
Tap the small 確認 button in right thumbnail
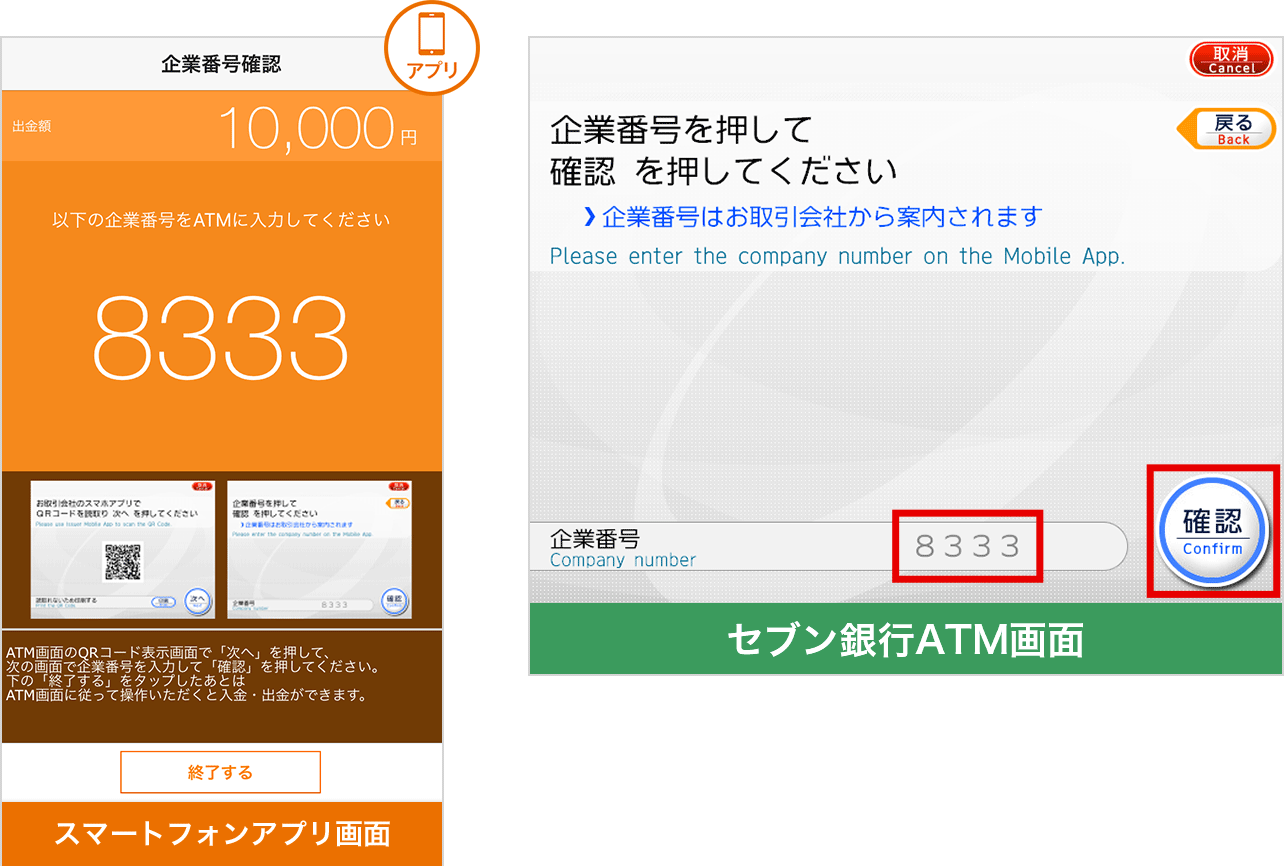click(394, 600)
